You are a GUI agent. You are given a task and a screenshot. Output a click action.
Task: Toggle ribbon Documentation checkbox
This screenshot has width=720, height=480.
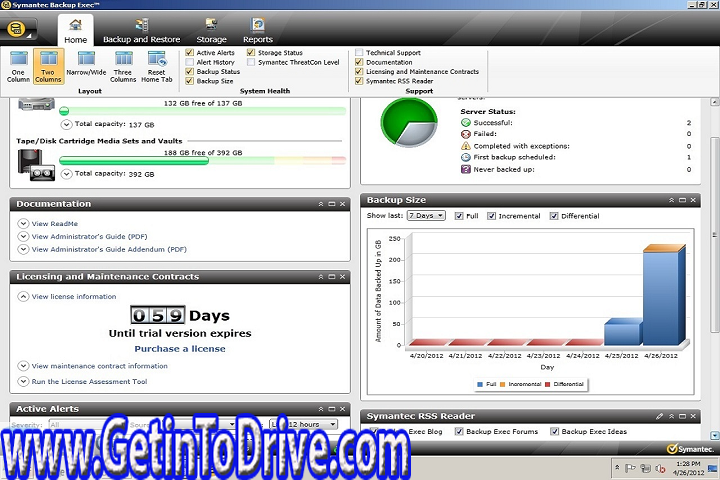(359, 62)
